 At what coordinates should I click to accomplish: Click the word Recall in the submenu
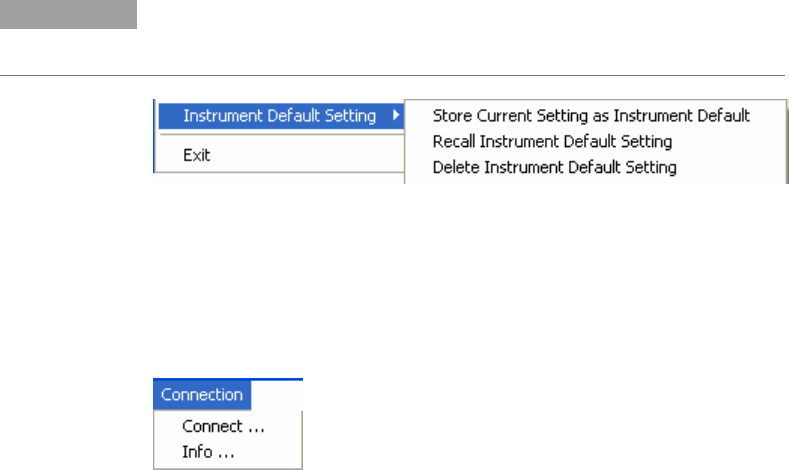click(454, 141)
